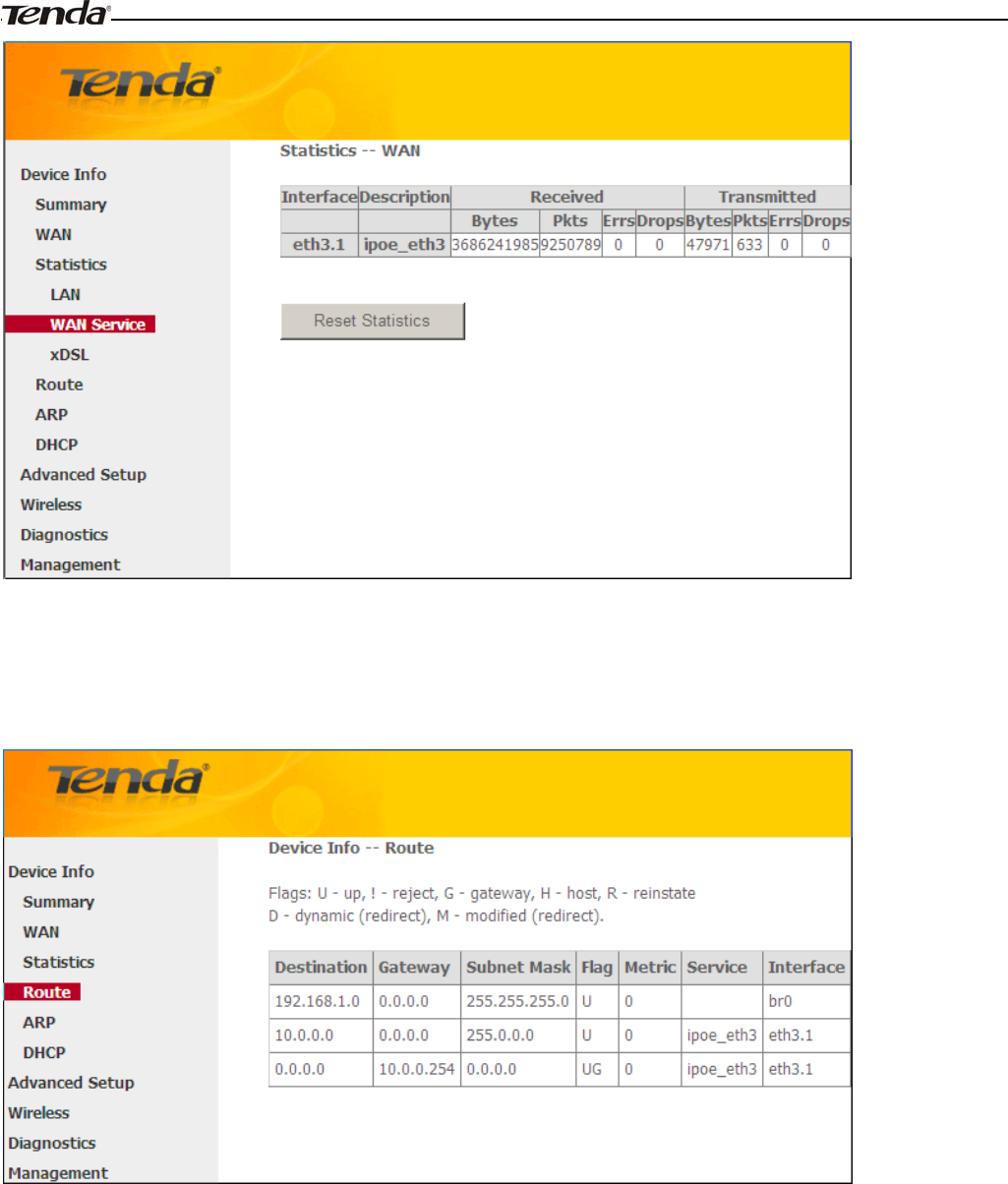This screenshot has width=1008, height=1184.
Task: Click subnet mask 255.255.255.0 cell
Action: (x=517, y=1002)
